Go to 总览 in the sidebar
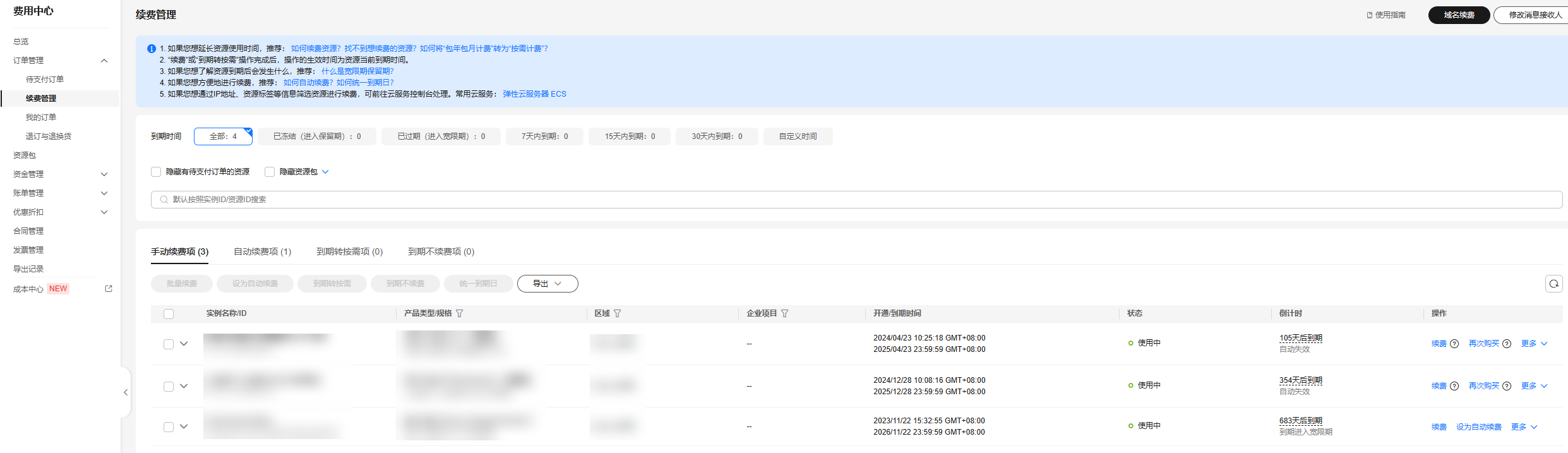The image size is (1568, 453). tap(21, 42)
